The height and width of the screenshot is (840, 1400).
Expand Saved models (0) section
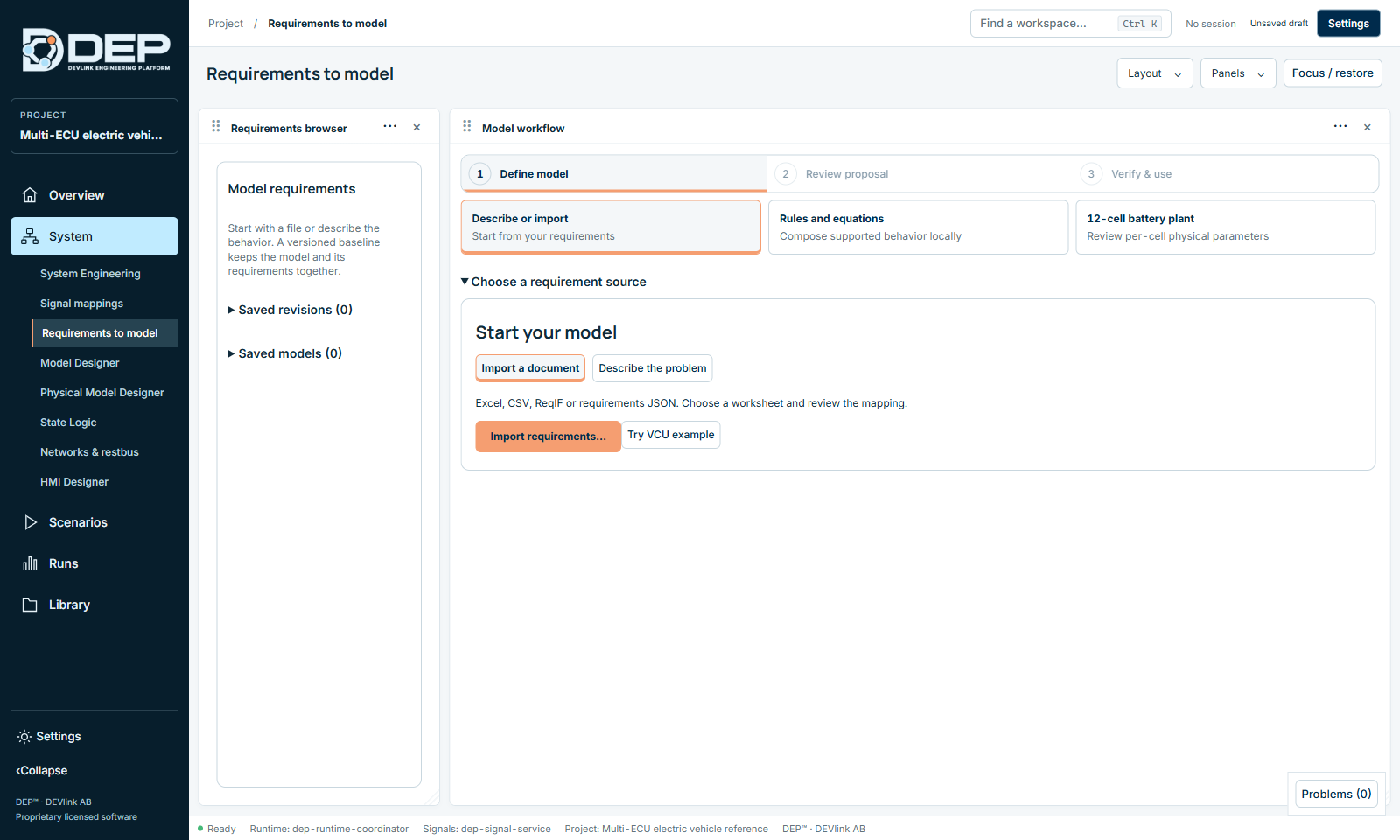click(x=285, y=353)
